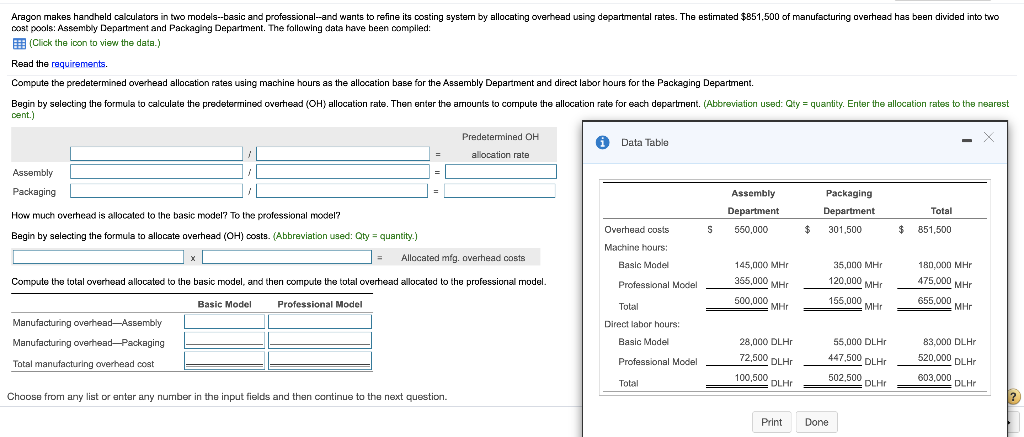Open the first allocated overhead formula dropdown
Viewport: 1024px width, 437px height.
[99, 257]
